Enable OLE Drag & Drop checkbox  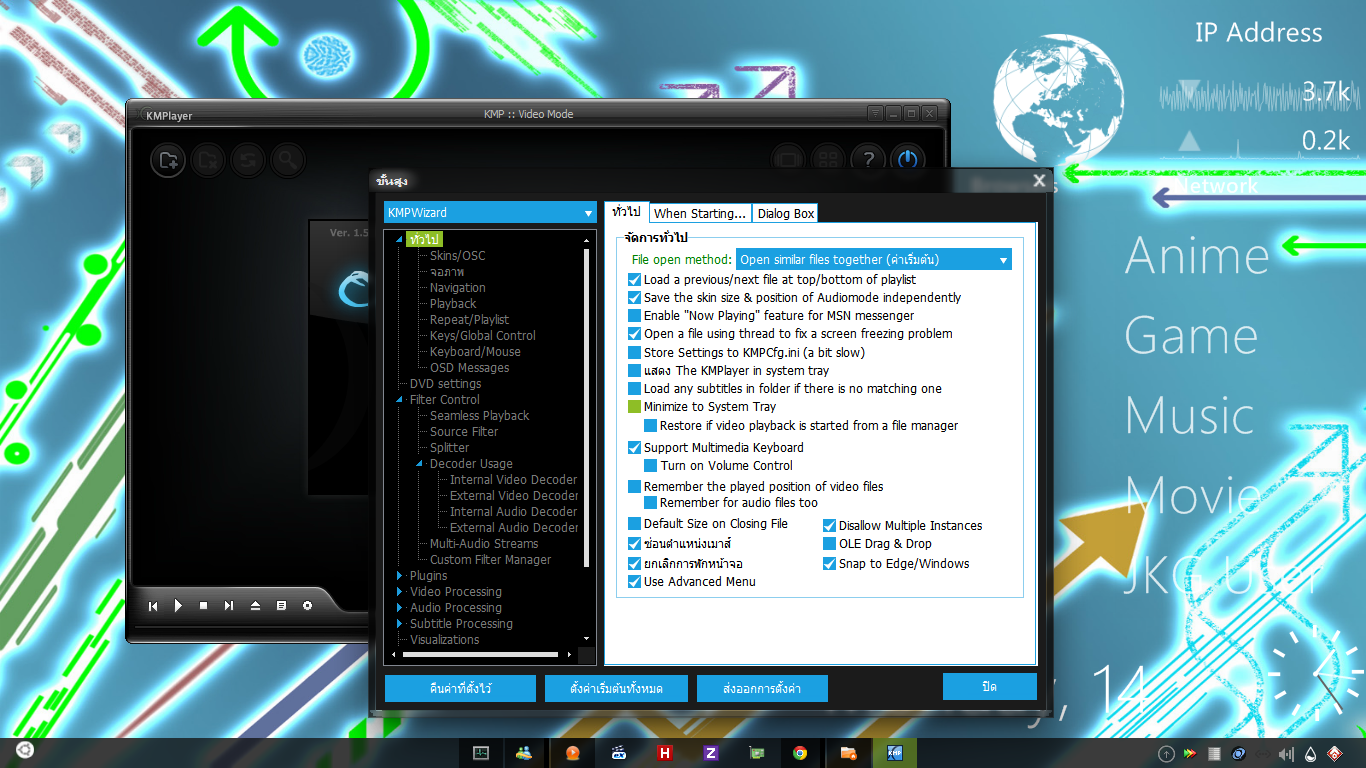click(830, 544)
